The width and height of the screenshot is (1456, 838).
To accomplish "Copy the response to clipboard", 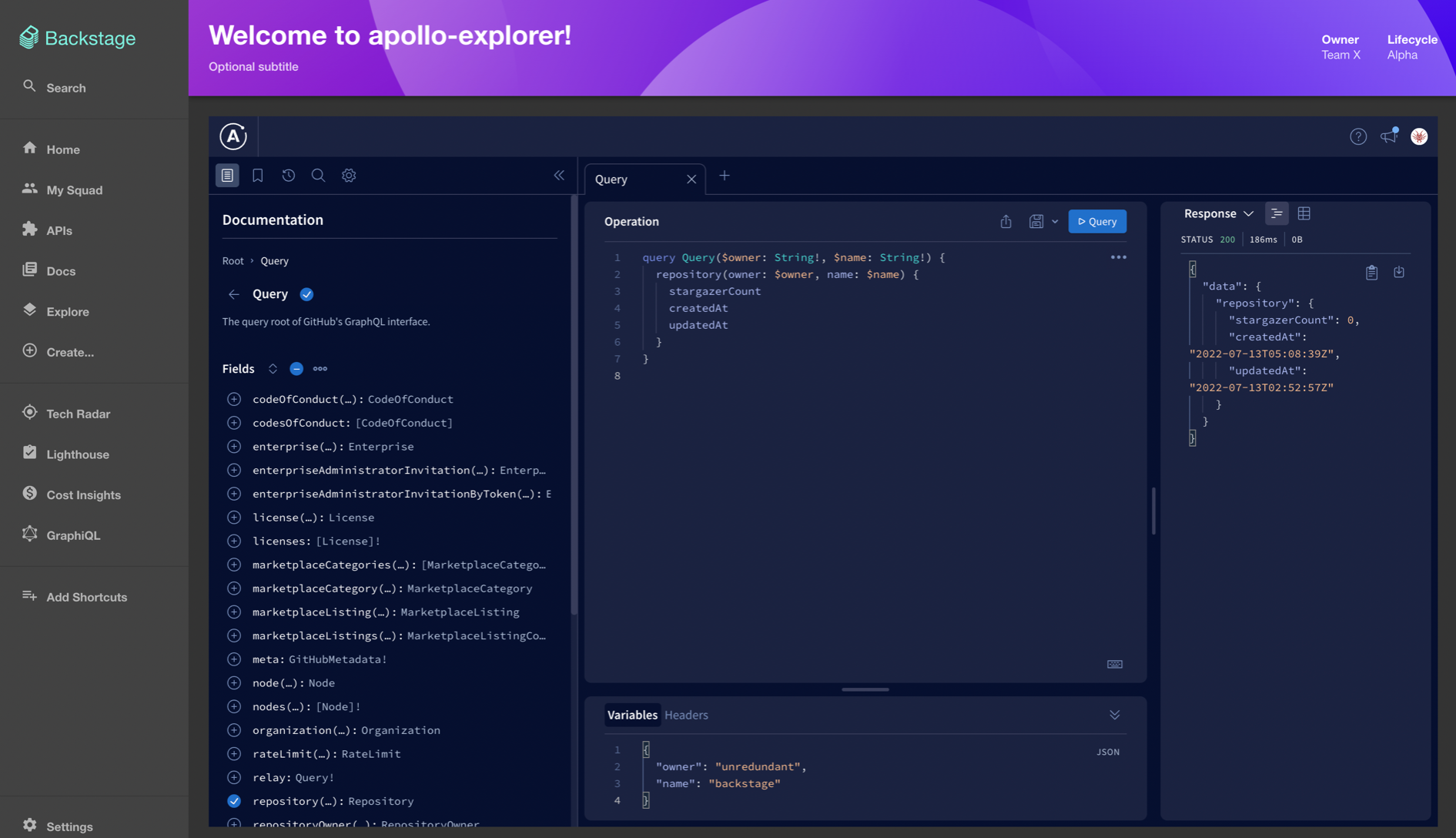I will click(1371, 273).
